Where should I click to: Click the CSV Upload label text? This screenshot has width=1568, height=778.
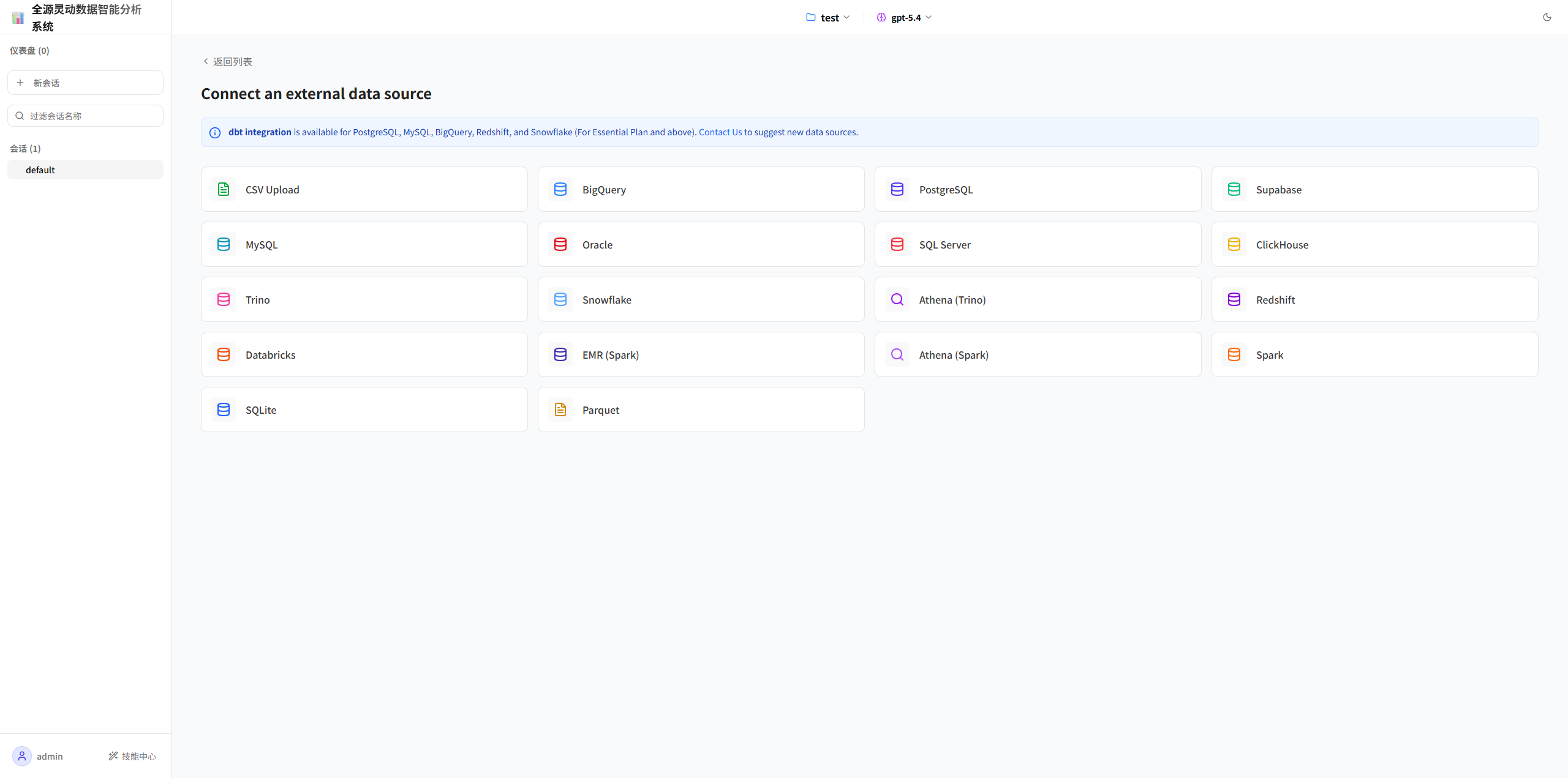pyautogui.click(x=273, y=190)
